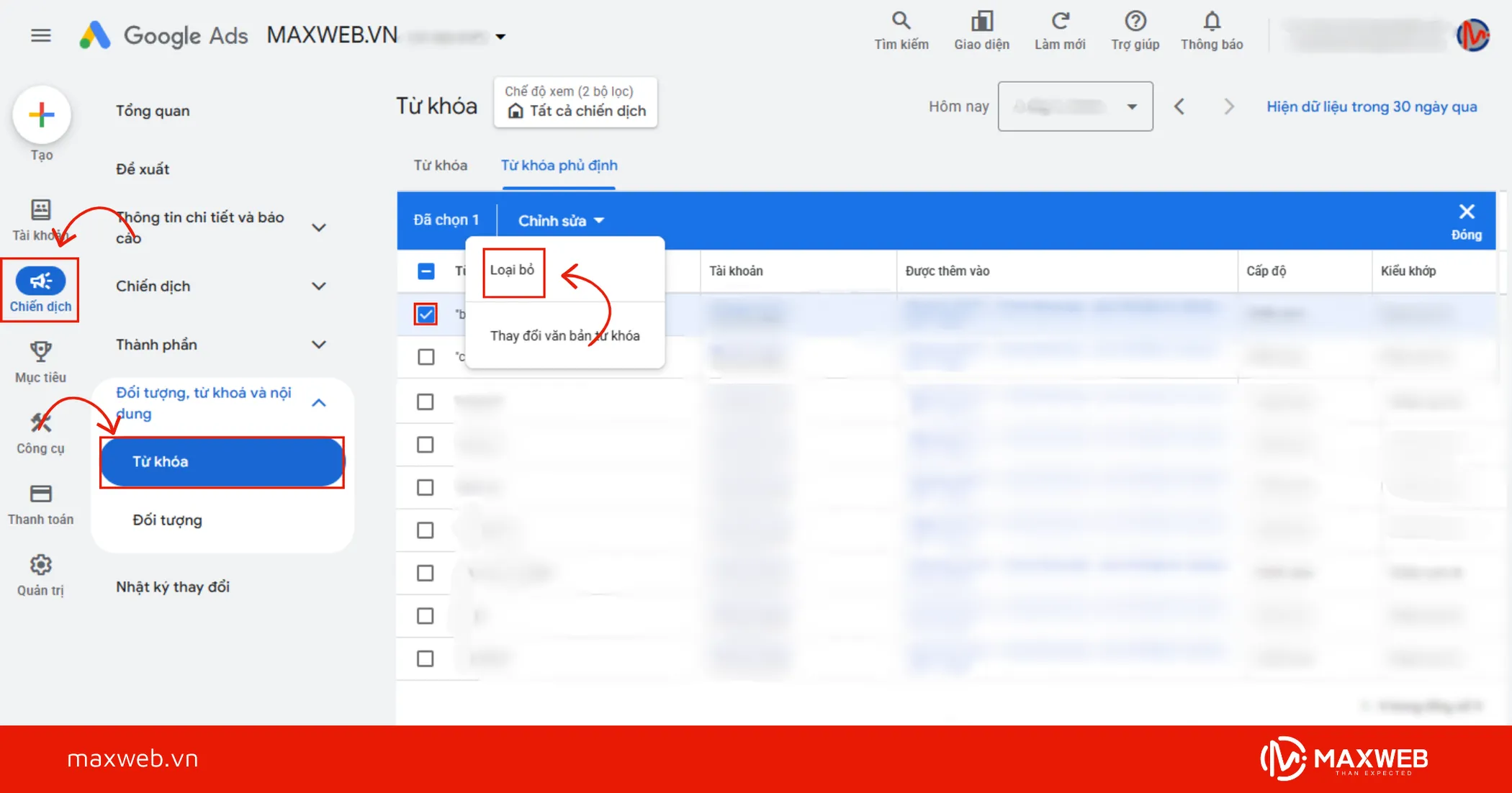The width and height of the screenshot is (1512, 793).
Task: Click the Làm mới refresh icon
Action: click(1060, 22)
